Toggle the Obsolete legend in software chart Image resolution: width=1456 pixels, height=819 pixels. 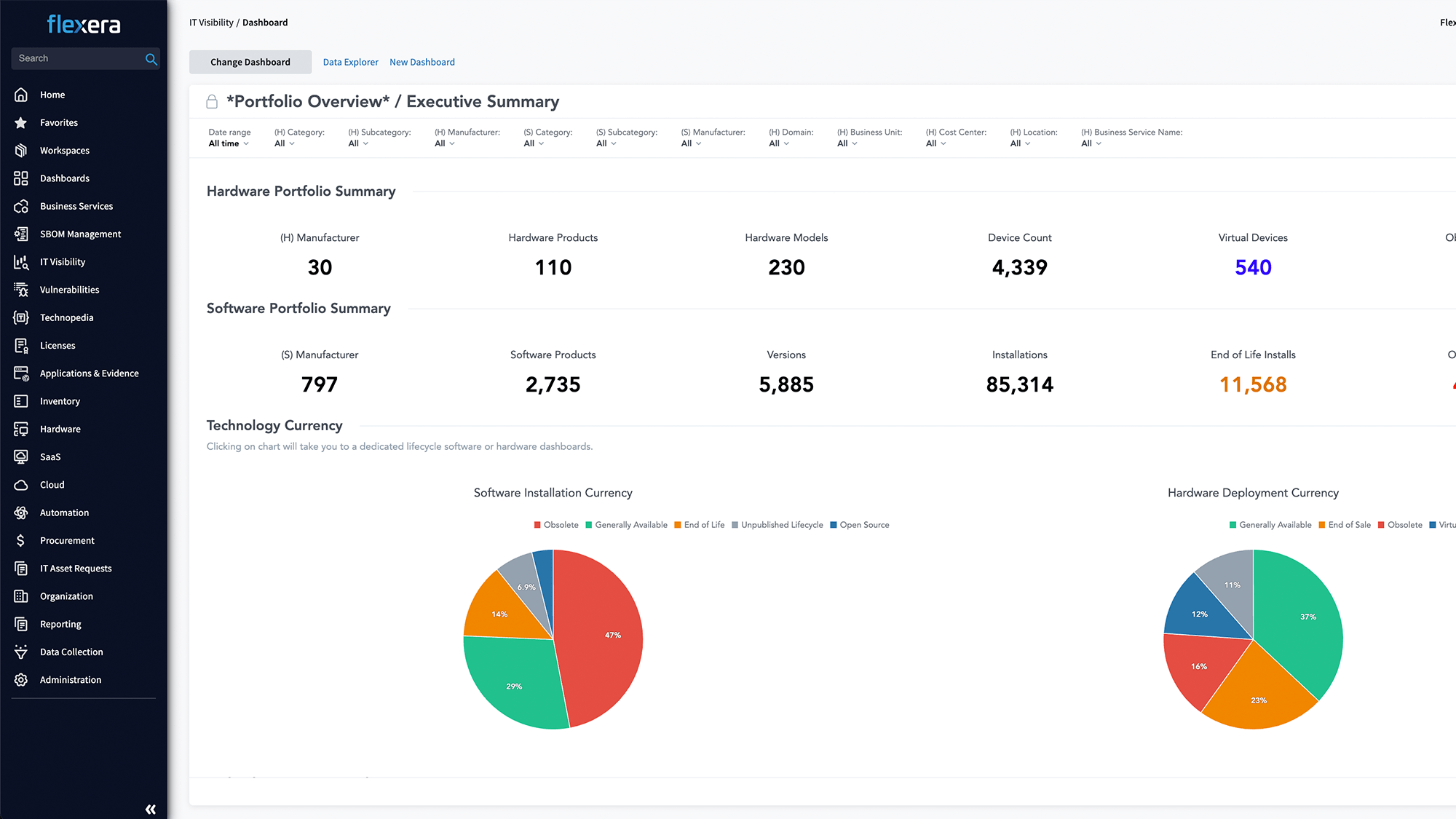coord(556,525)
